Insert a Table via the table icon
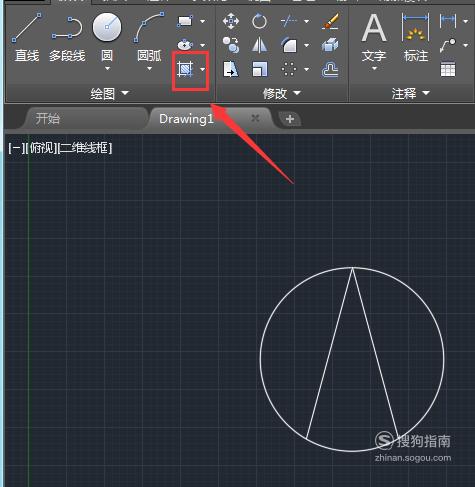The image size is (475, 487). coord(448,69)
